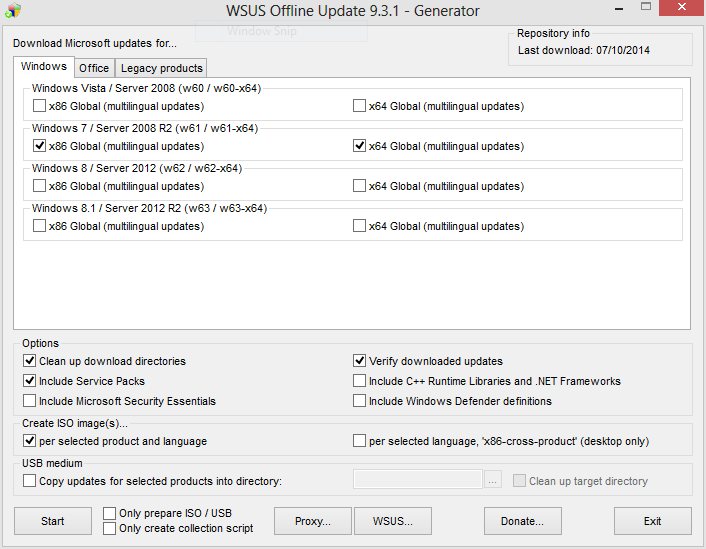Click the 'Repository info' label

pos(553,33)
